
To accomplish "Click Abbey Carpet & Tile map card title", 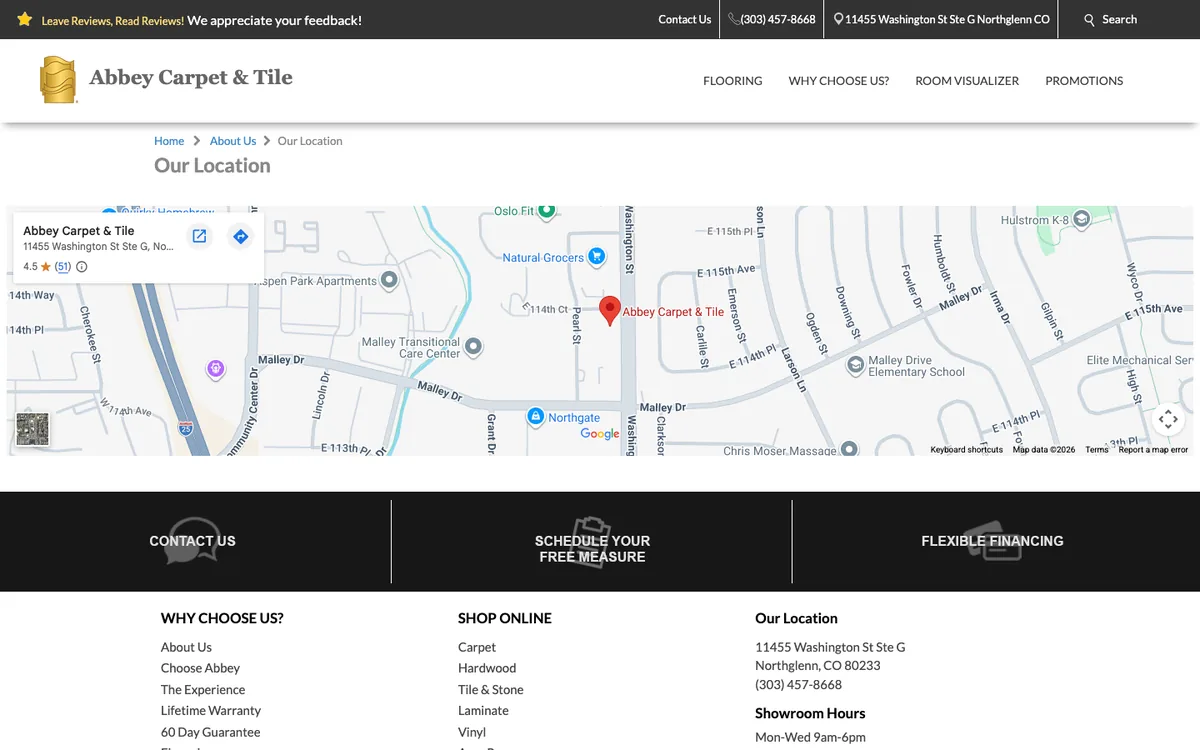I will pyautogui.click(x=78, y=231).
